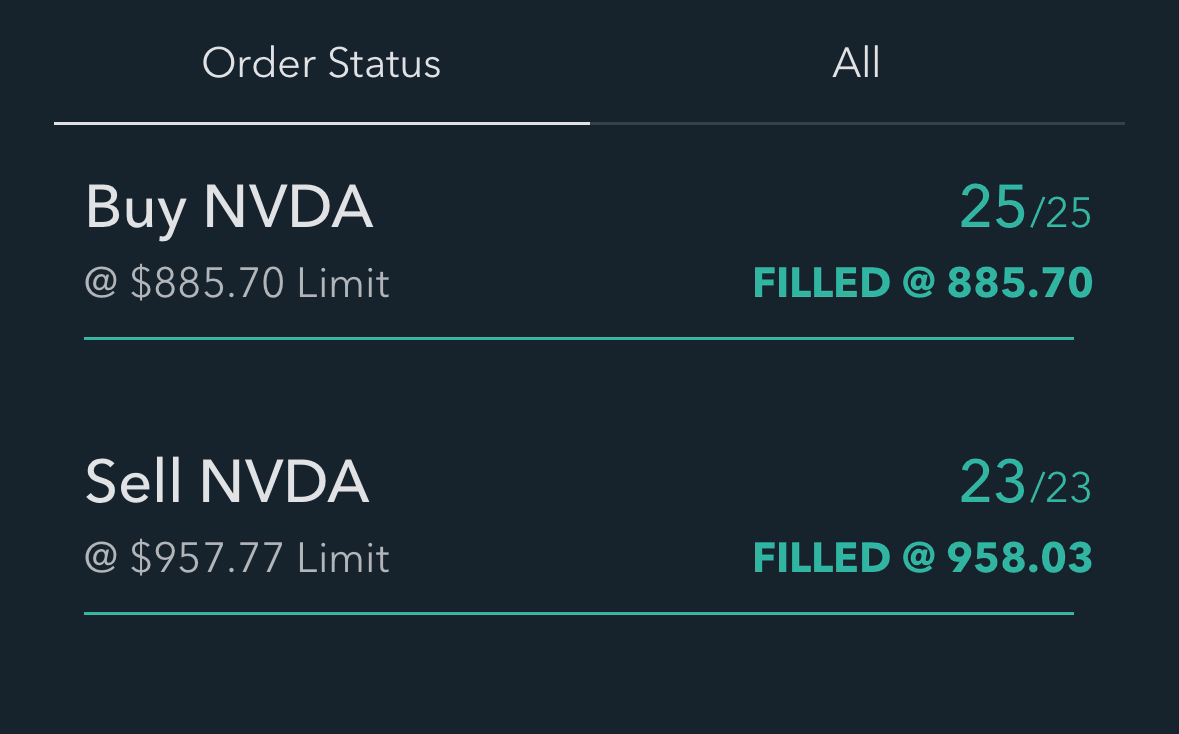Click the $885.70 Limit price label

pyautogui.click(x=237, y=283)
